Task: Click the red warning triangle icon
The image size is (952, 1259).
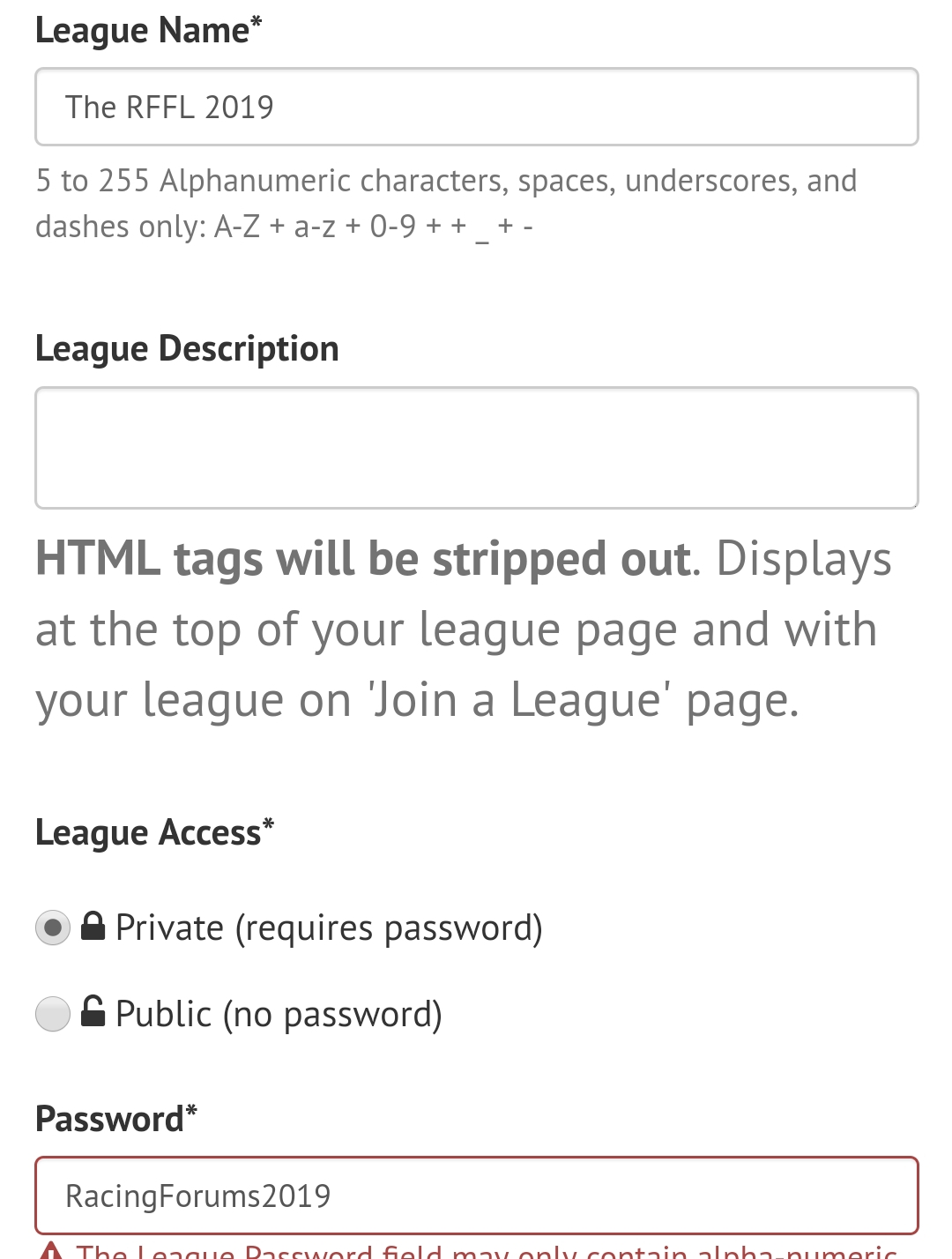Action: click(x=51, y=1250)
